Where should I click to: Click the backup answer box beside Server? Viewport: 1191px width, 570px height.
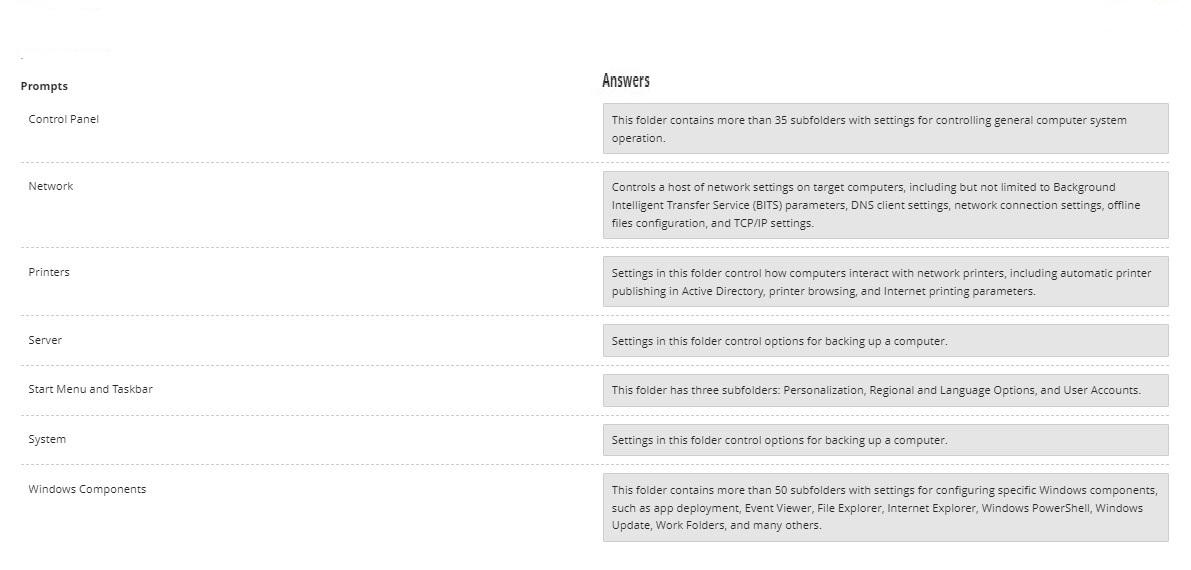click(x=886, y=341)
